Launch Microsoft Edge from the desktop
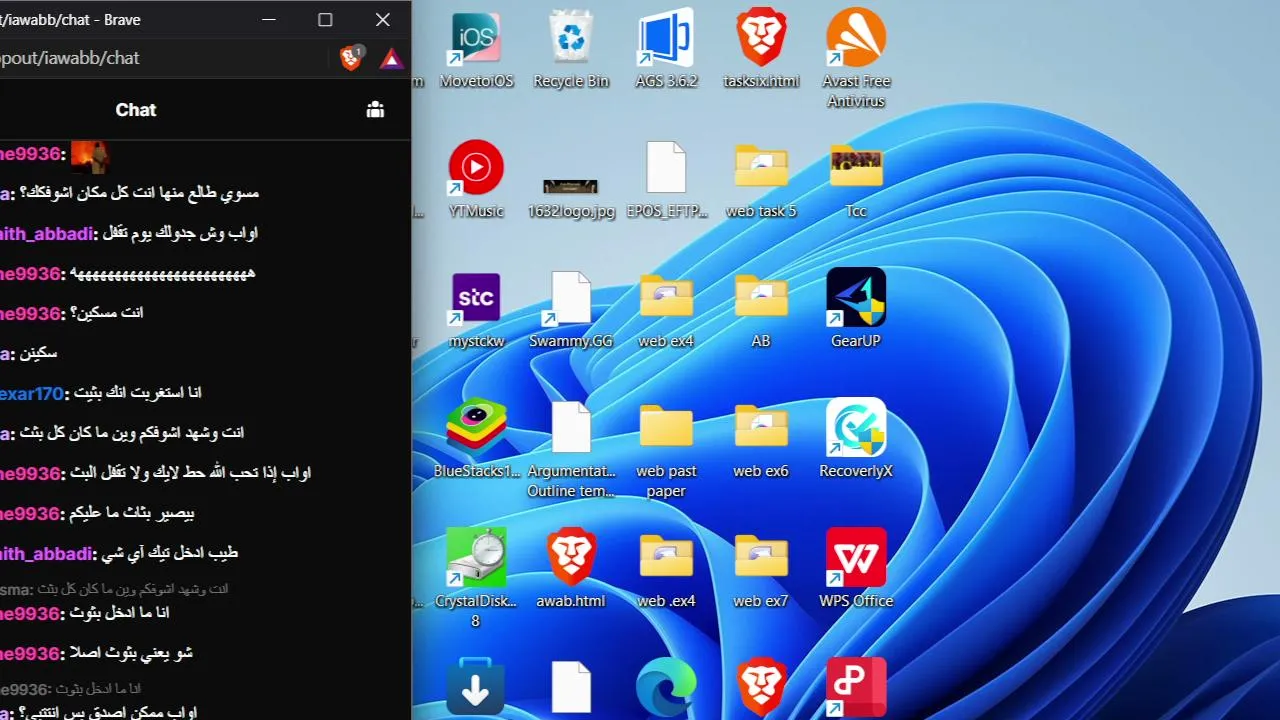The image size is (1280, 720). click(666, 688)
